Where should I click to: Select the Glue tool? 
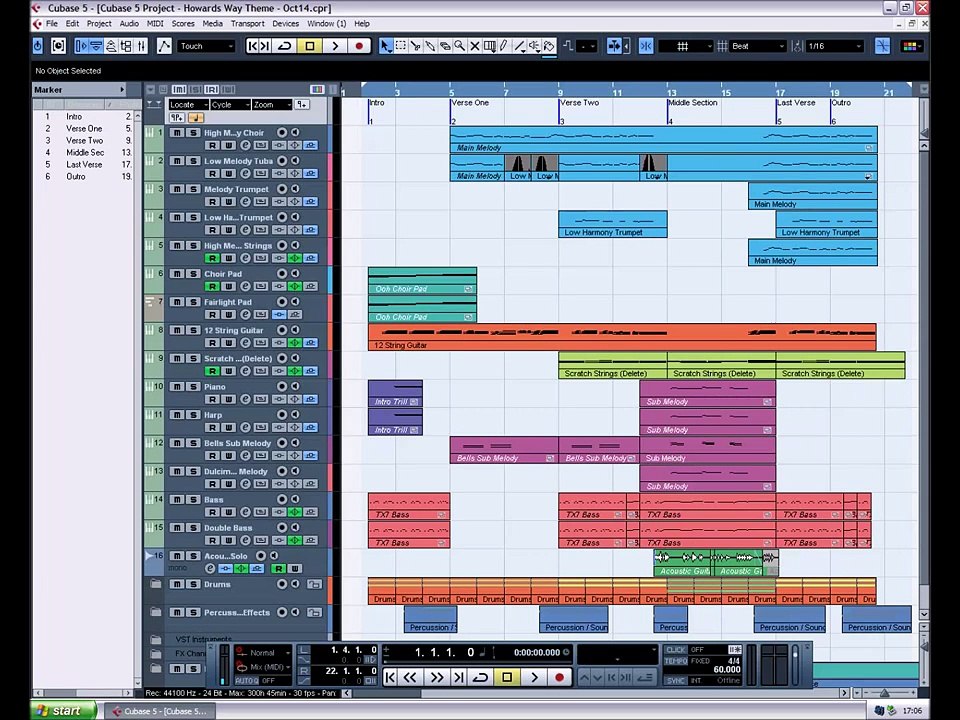pos(430,46)
